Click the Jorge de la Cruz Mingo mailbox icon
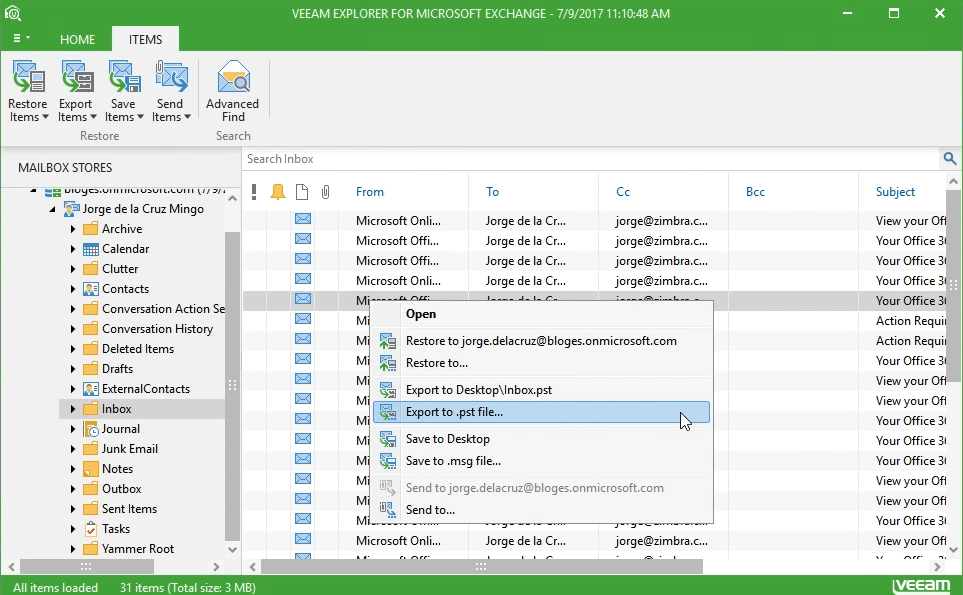963x595 pixels. (x=71, y=209)
